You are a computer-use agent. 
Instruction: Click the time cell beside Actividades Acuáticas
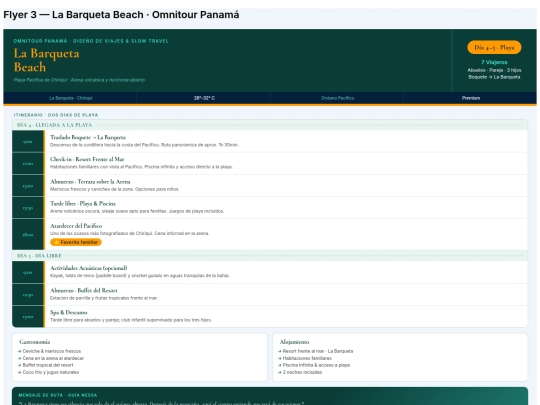tap(28, 272)
